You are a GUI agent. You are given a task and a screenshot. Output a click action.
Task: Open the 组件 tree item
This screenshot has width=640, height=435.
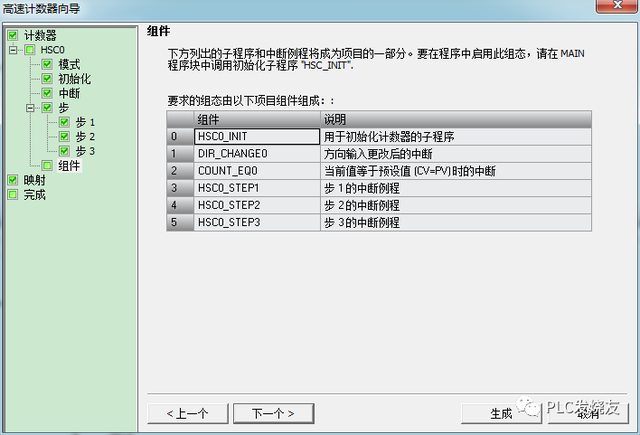click(69, 165)
